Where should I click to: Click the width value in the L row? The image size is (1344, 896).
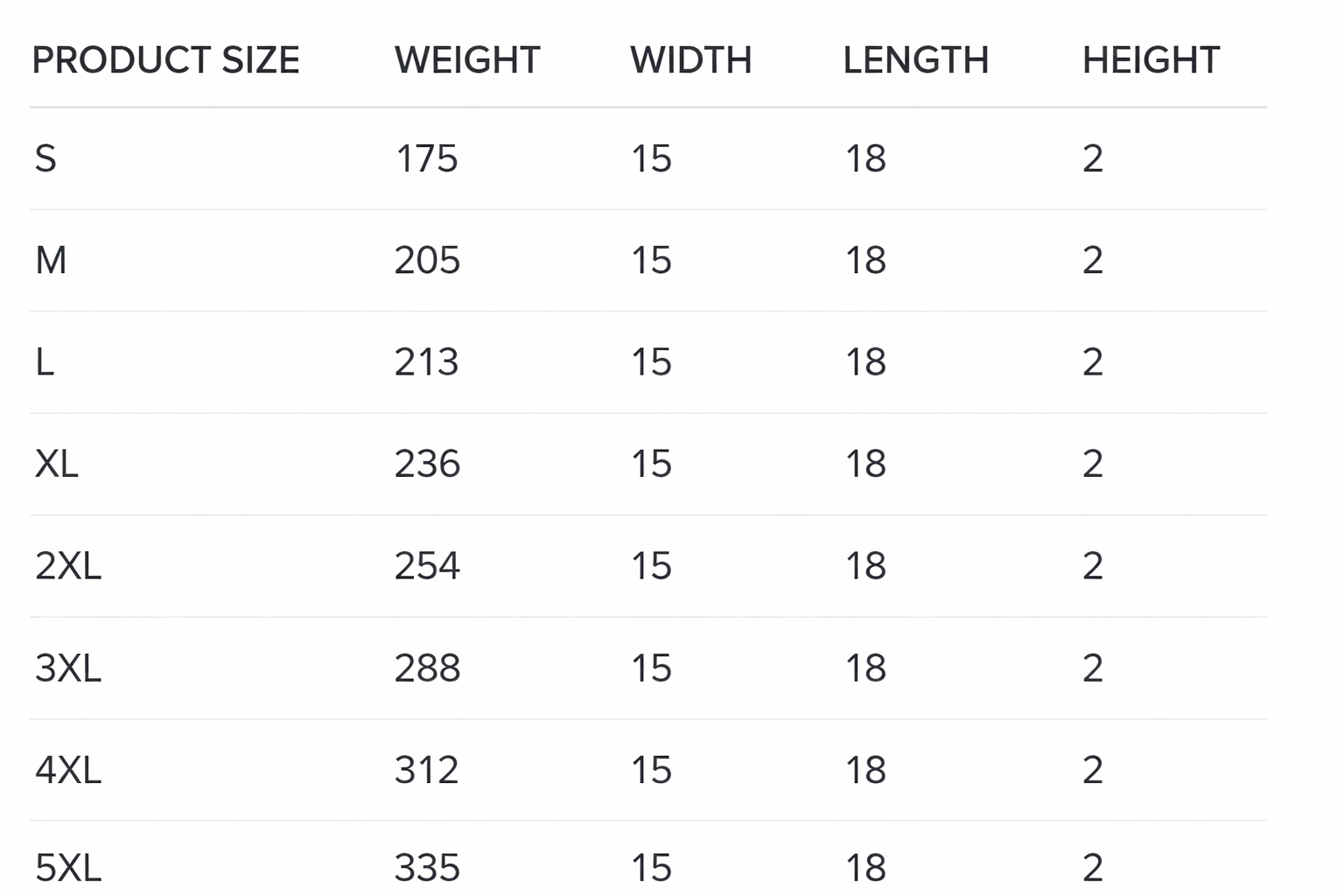tap(651, 362)
